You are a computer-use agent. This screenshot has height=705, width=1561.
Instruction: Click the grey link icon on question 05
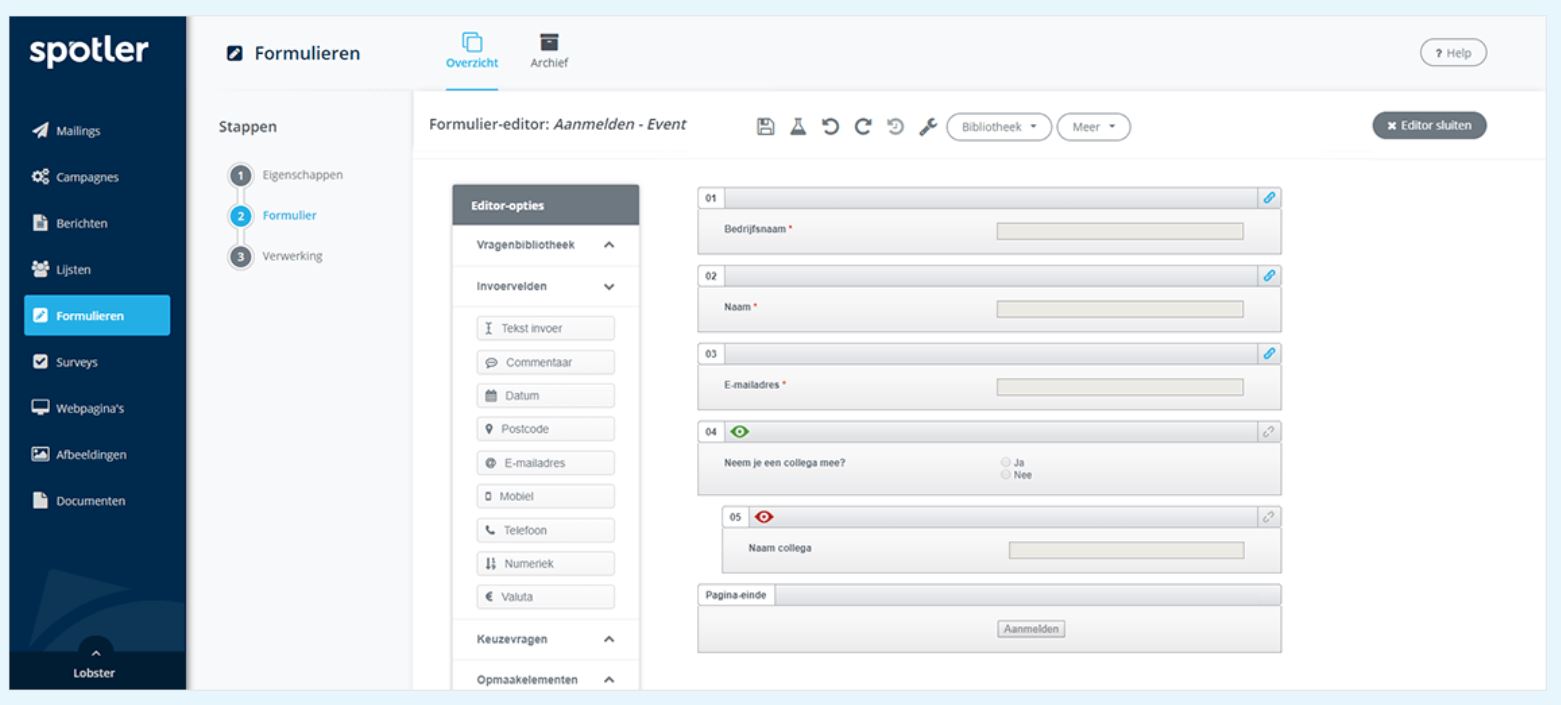tap(1270, 517)
